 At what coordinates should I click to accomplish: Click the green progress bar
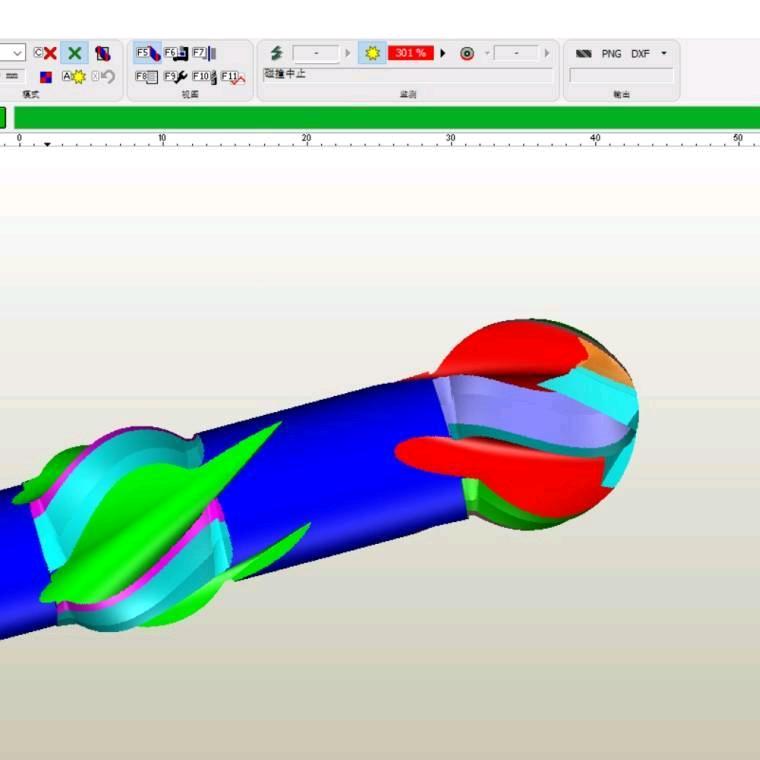pos(380,117)
